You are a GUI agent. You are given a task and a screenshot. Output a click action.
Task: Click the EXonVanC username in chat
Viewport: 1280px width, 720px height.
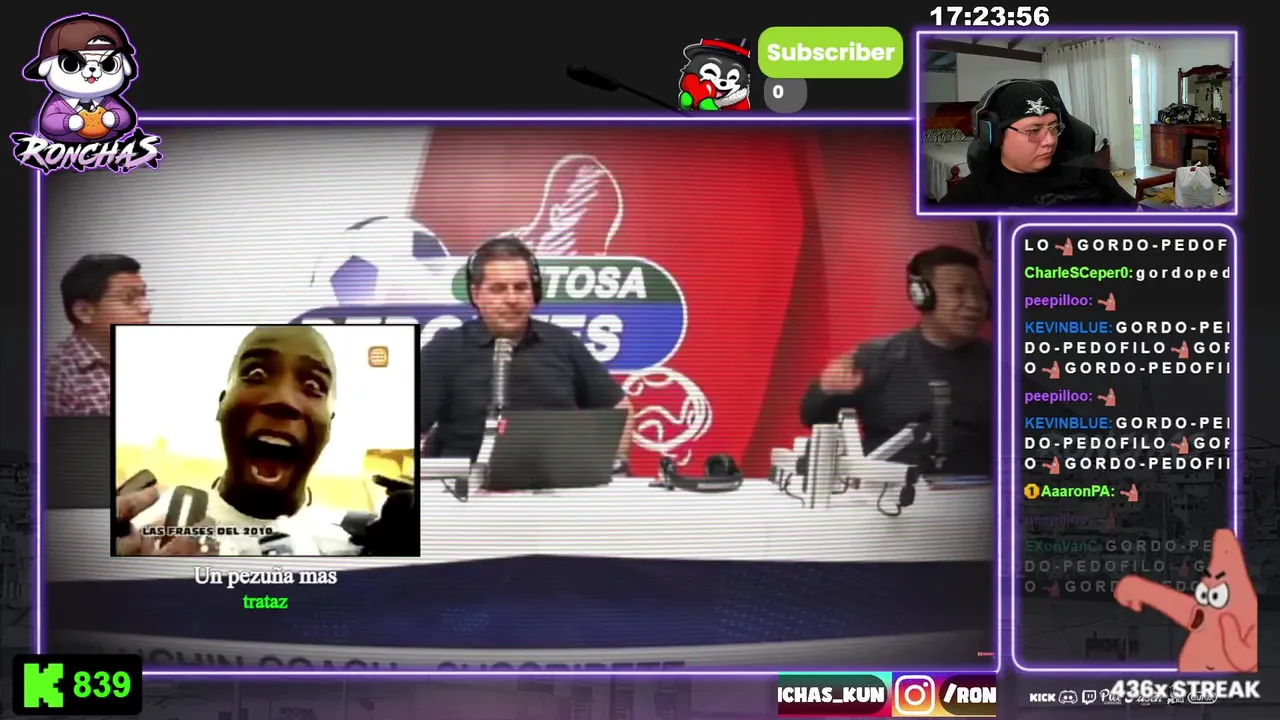pyautogui.click(x=1062, y=547)
